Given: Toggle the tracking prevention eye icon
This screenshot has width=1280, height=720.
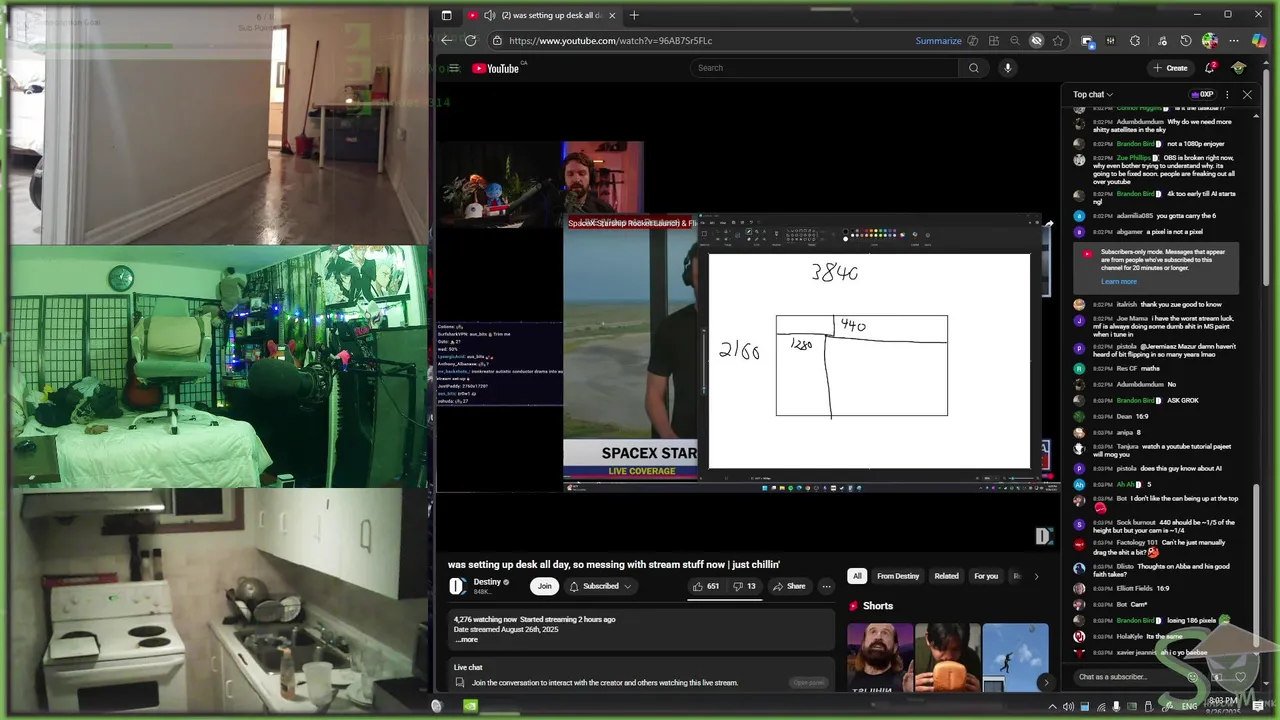Looking at the screenshot, I should [x=1037, y=41].
